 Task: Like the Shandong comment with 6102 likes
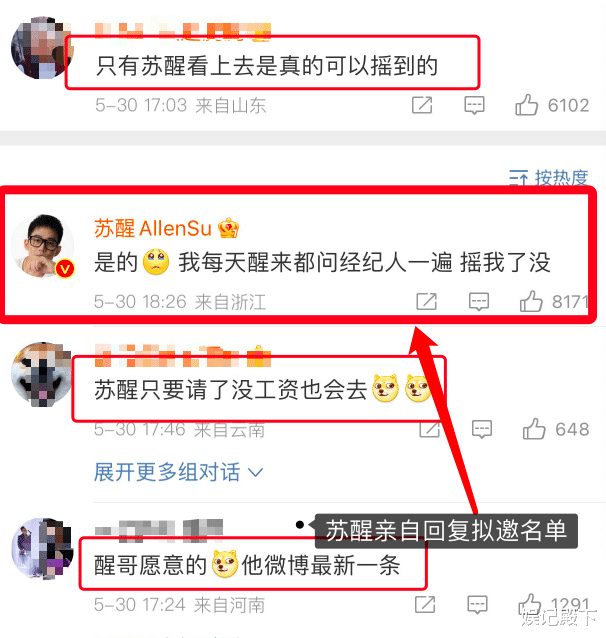(527, 105)
